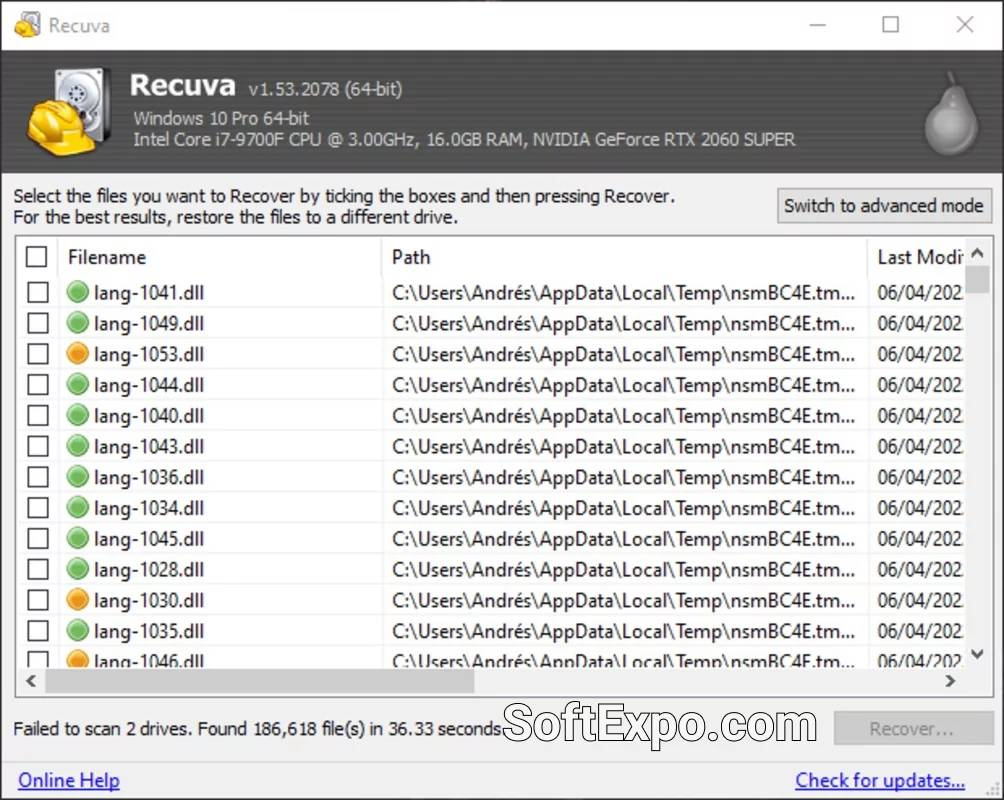Tick the checkbox for lang-1035.dll

pyautogui.click(x=36, y=630)
